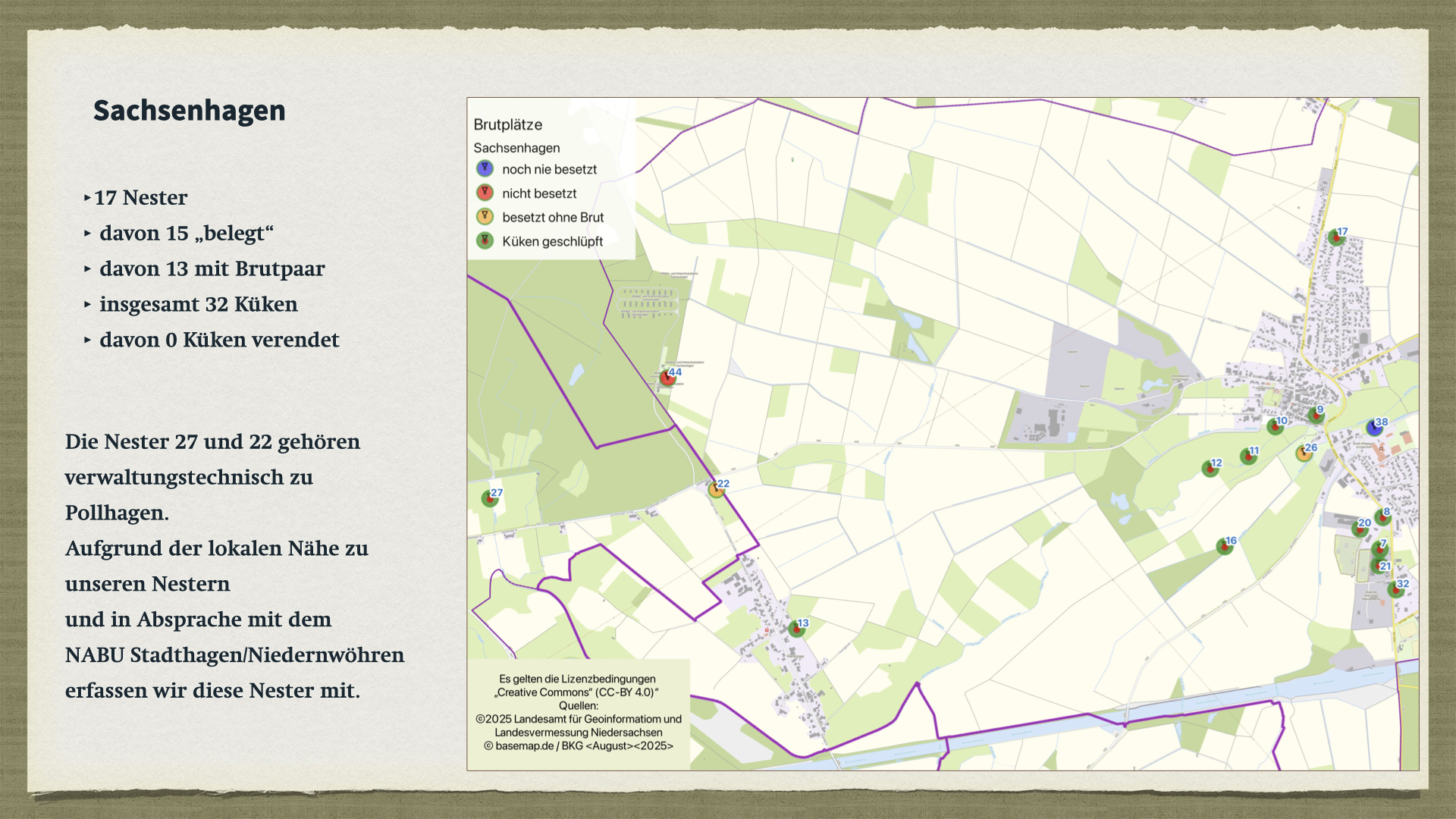
Task: Click blue 'noch nie besetzt' legend swatch
Action: (485, 169)
